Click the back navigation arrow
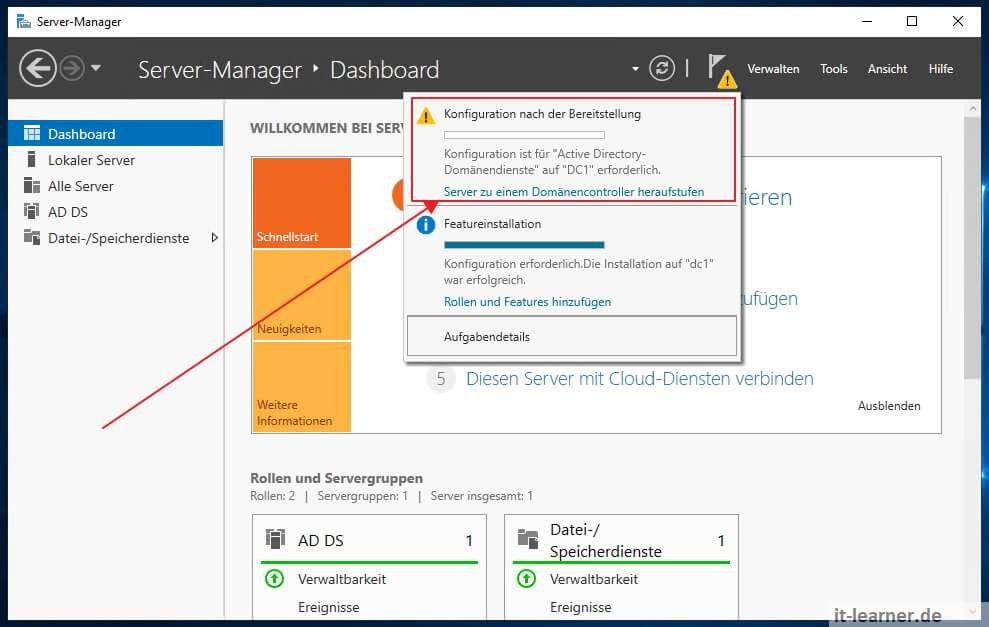This screenshot has width=989, height=627. coord(37,68)
